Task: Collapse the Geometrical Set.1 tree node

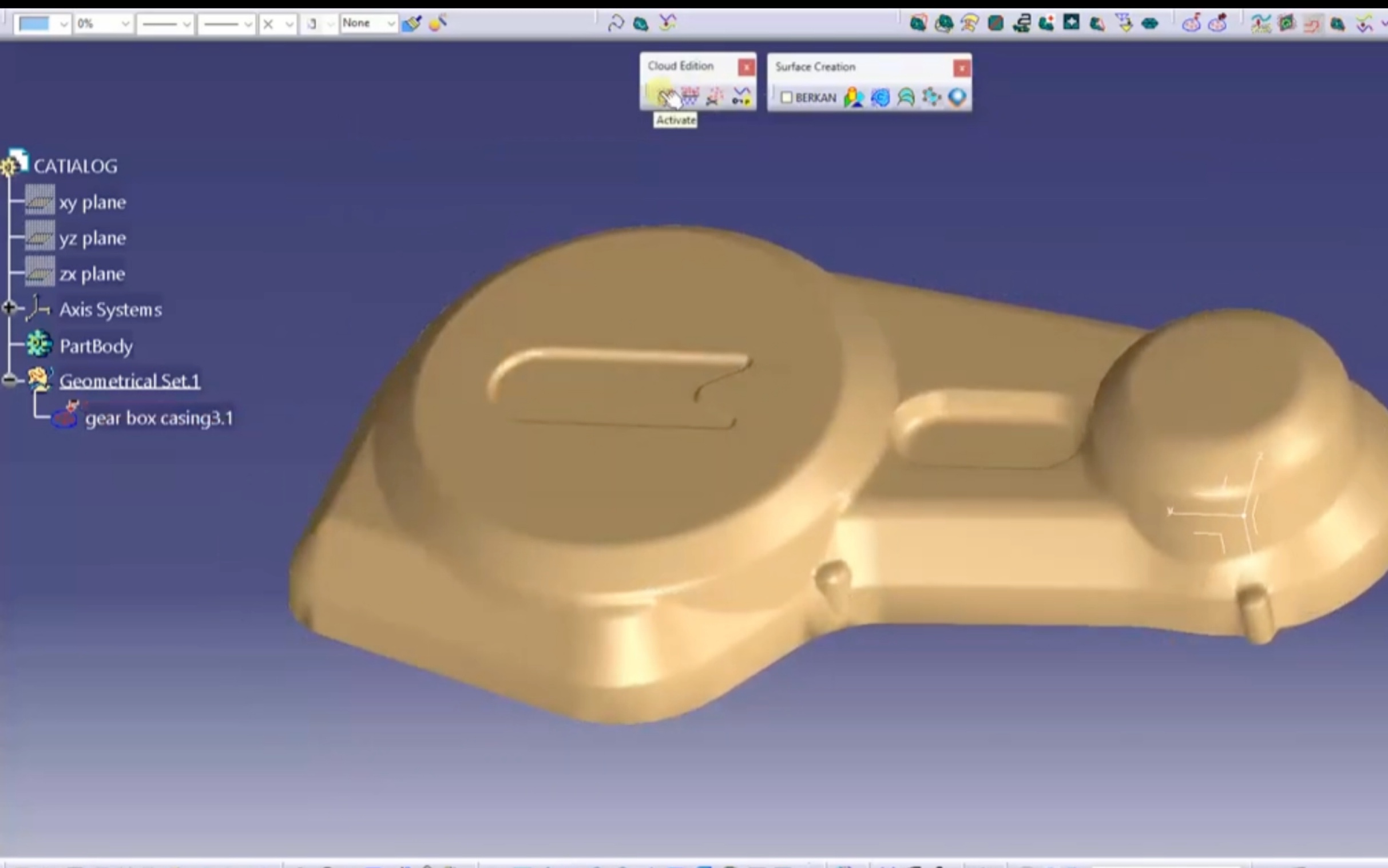Action: click(9, 380)
